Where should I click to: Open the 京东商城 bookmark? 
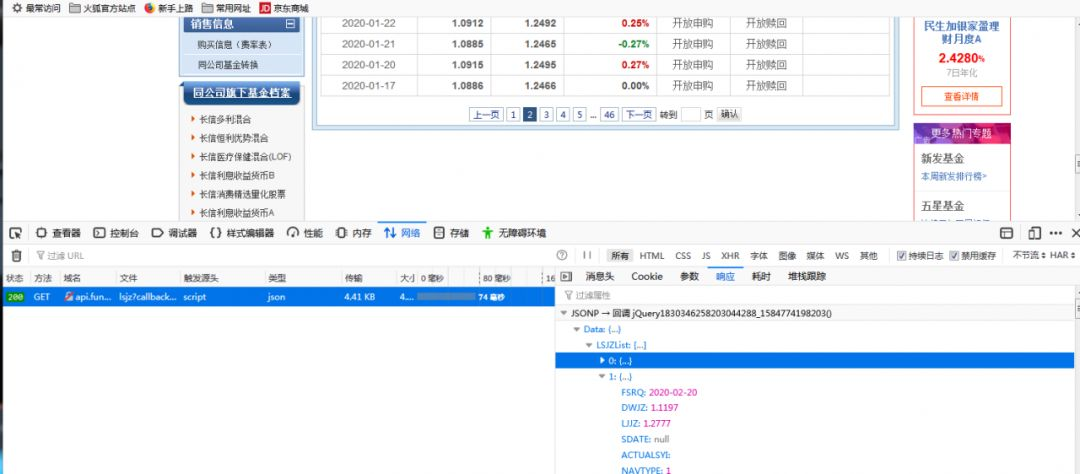pyautogui.click(x=284, y=8)
